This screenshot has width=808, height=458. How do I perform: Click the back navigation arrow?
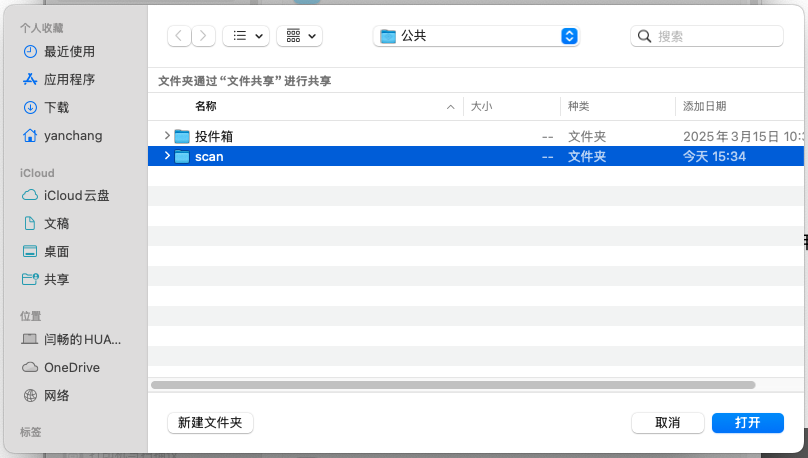coord(179,36)
